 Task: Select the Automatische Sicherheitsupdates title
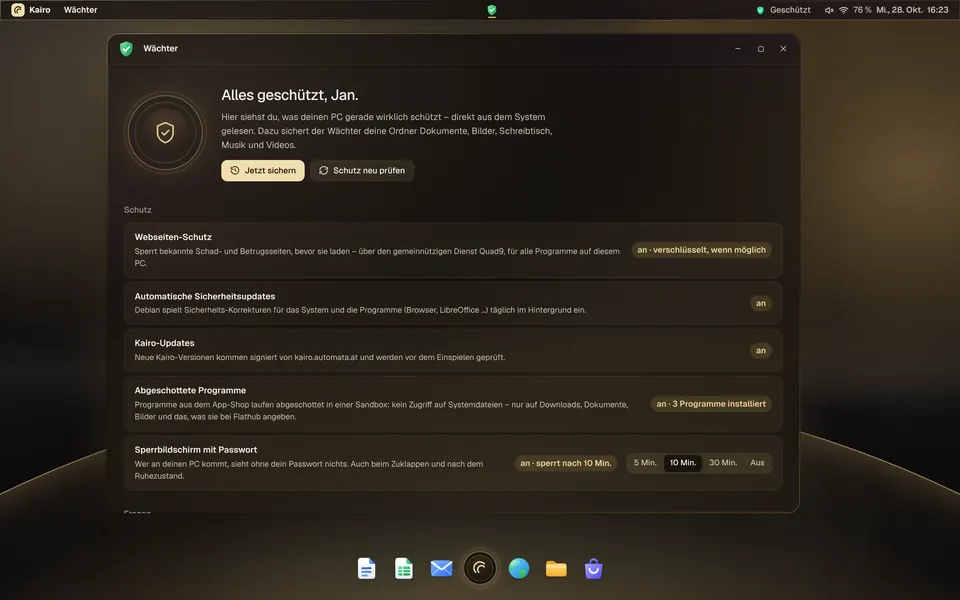(x=205, y=296)
